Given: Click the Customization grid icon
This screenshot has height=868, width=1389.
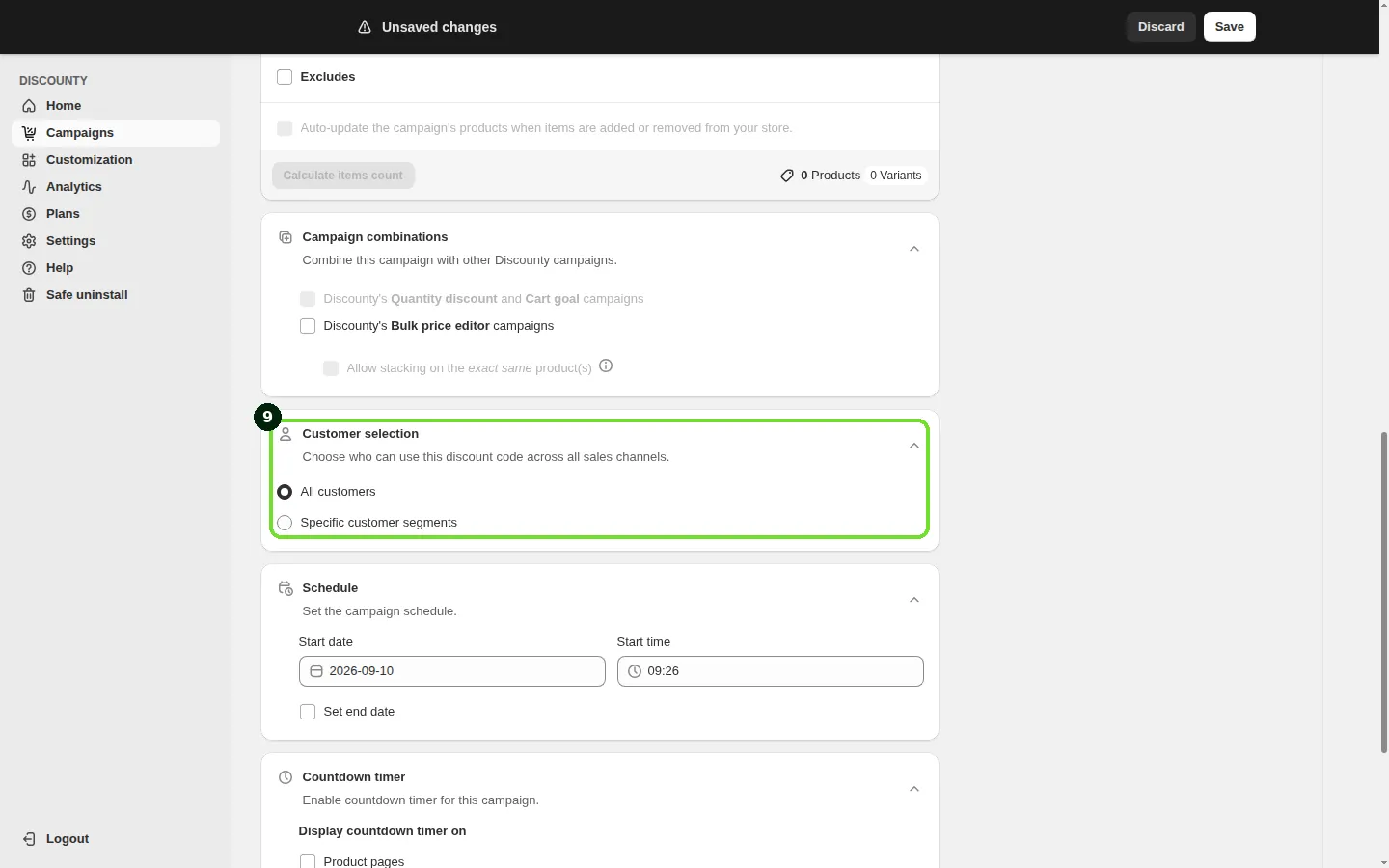Looking at the screenshot, I should (29, 160).
